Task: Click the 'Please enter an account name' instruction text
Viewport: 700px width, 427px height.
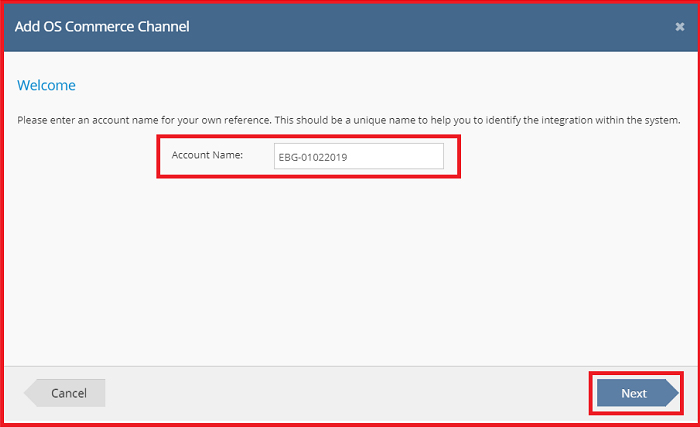Action: click(349, 120)
